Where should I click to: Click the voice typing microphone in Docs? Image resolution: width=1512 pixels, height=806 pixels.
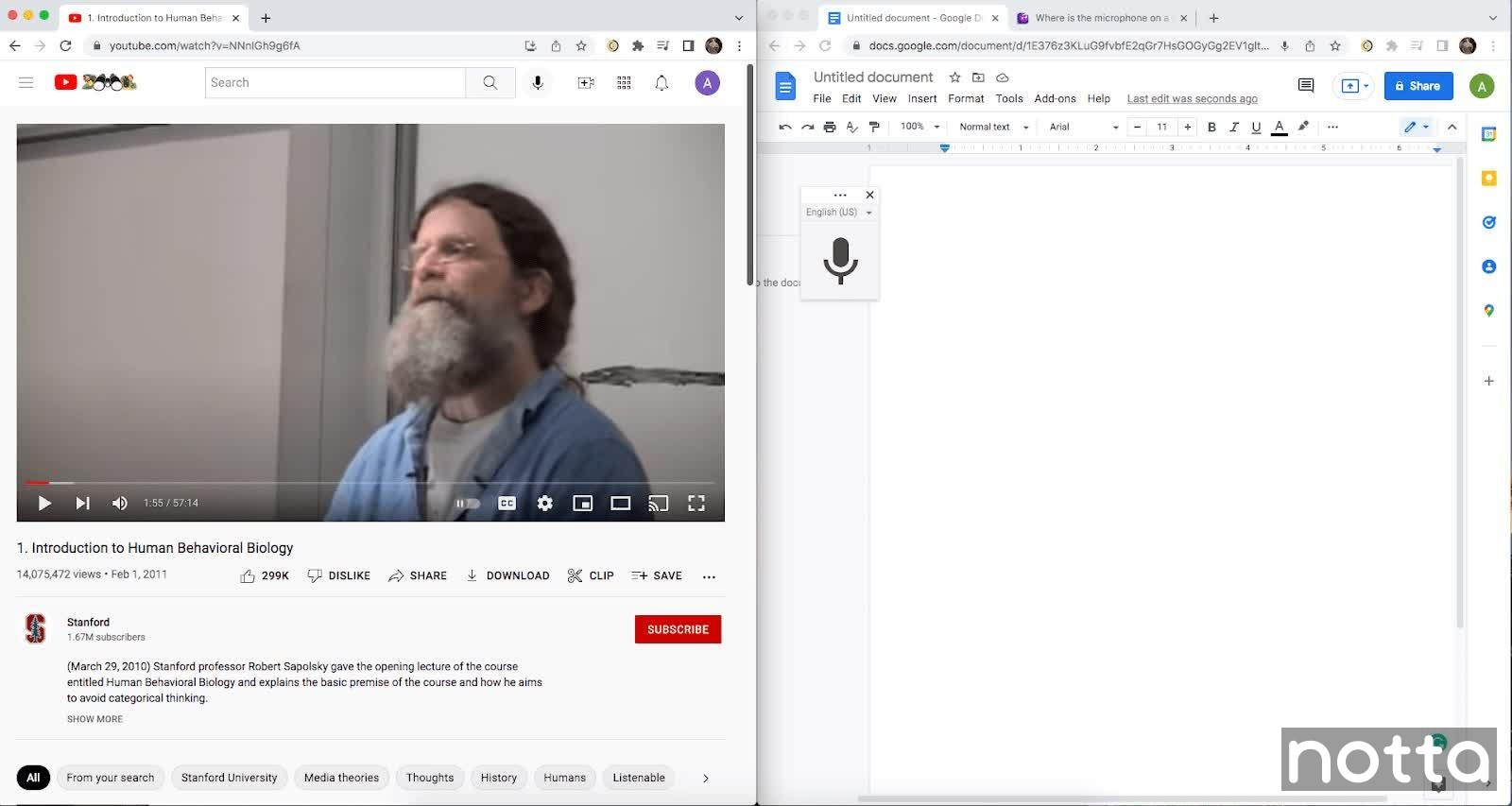click(x=840, y=261)
